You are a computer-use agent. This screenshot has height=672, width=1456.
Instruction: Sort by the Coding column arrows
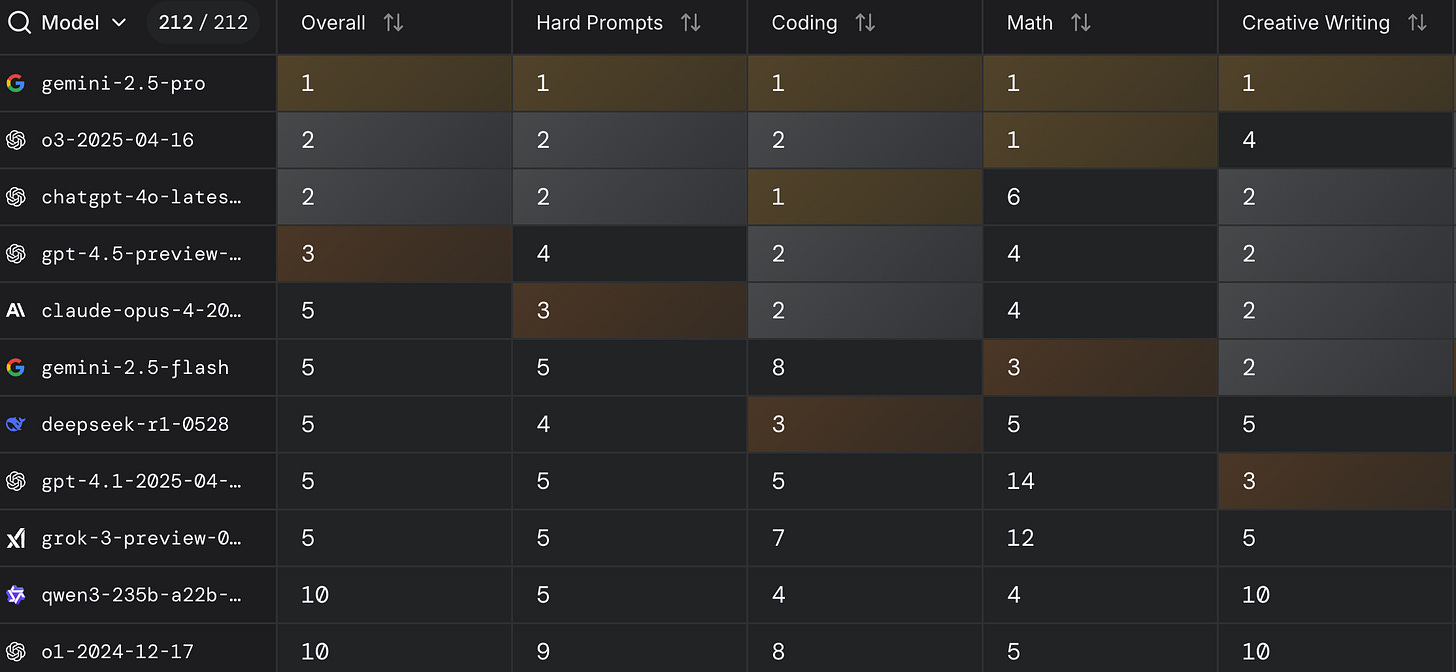(x=865, y=23)
